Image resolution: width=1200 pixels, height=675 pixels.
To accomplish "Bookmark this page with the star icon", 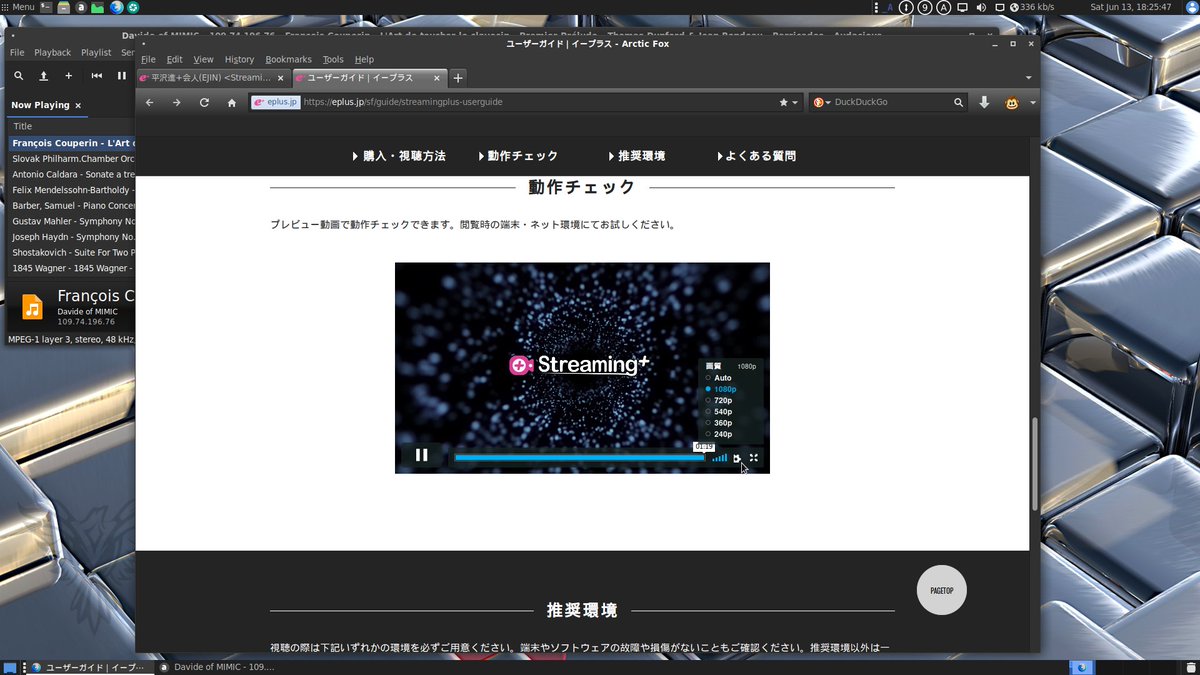I will [x=784, y=102].
